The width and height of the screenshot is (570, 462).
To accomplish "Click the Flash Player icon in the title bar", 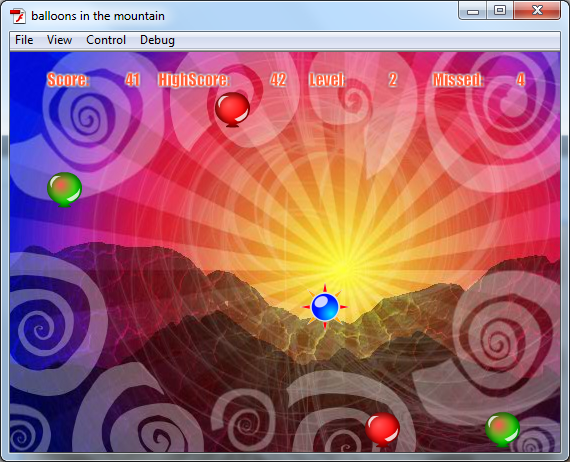I will point(18,16).
